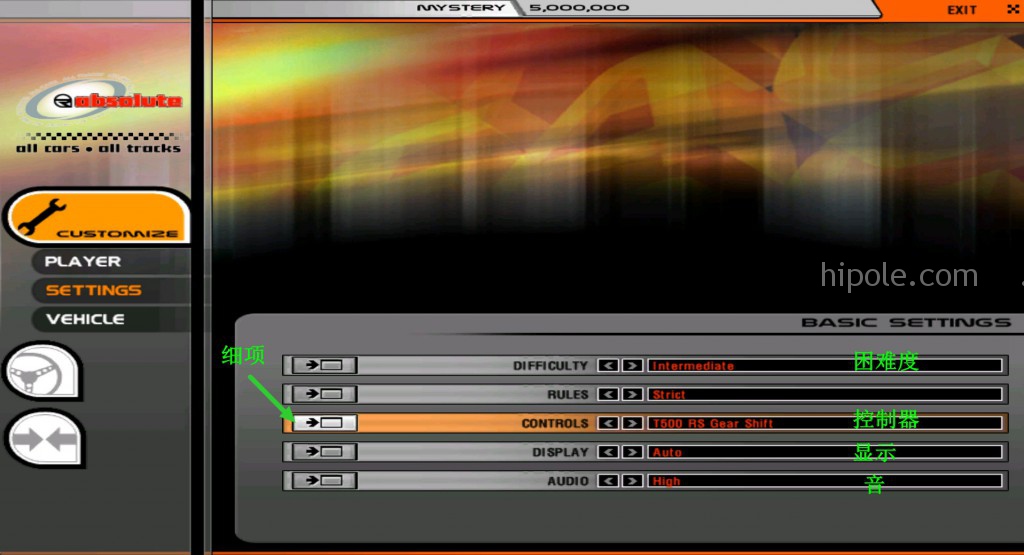Select the Settings menu item
1024x555 pixels.
[93, 290]
